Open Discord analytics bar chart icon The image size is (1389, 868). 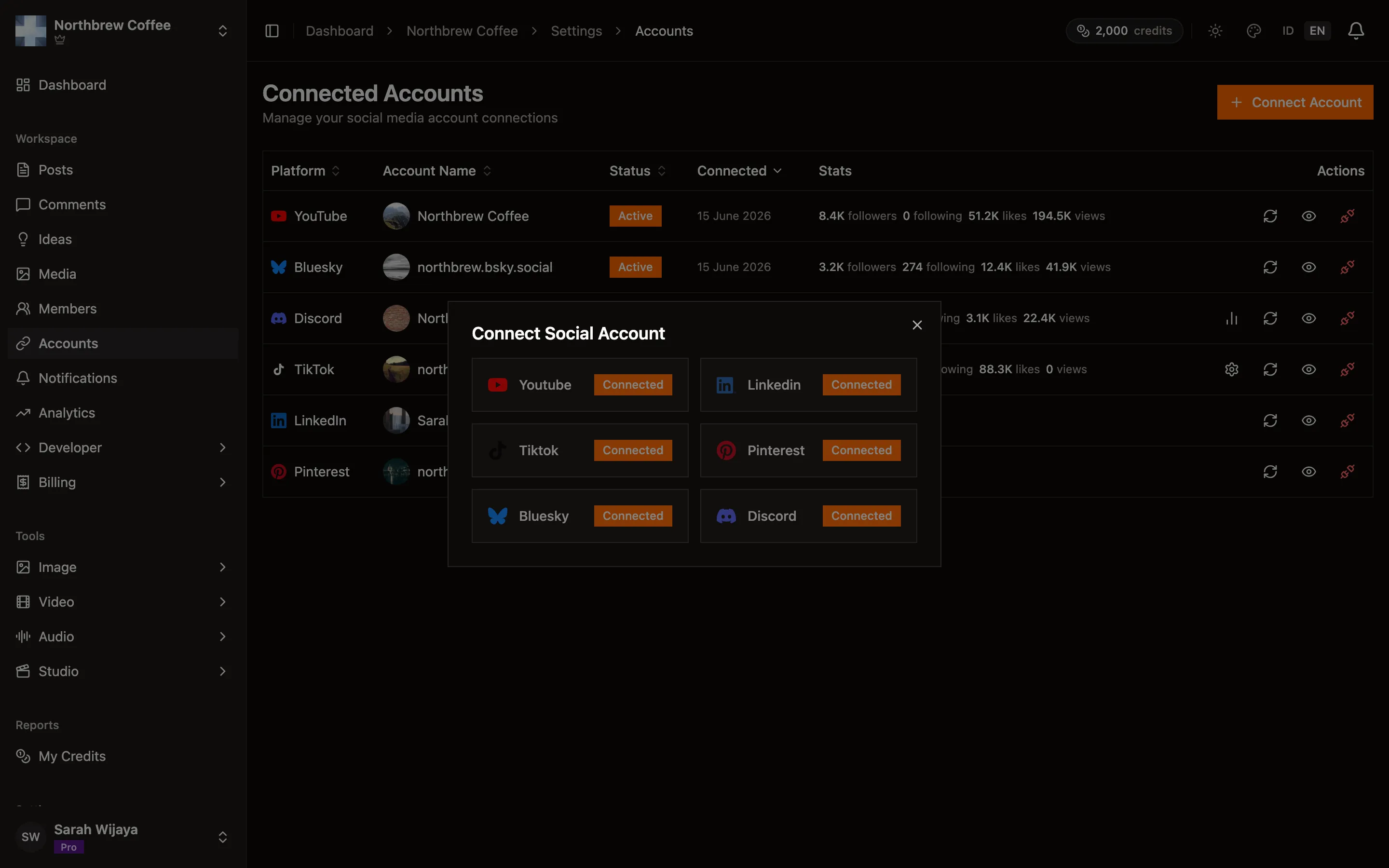(x=1232, y=318)
